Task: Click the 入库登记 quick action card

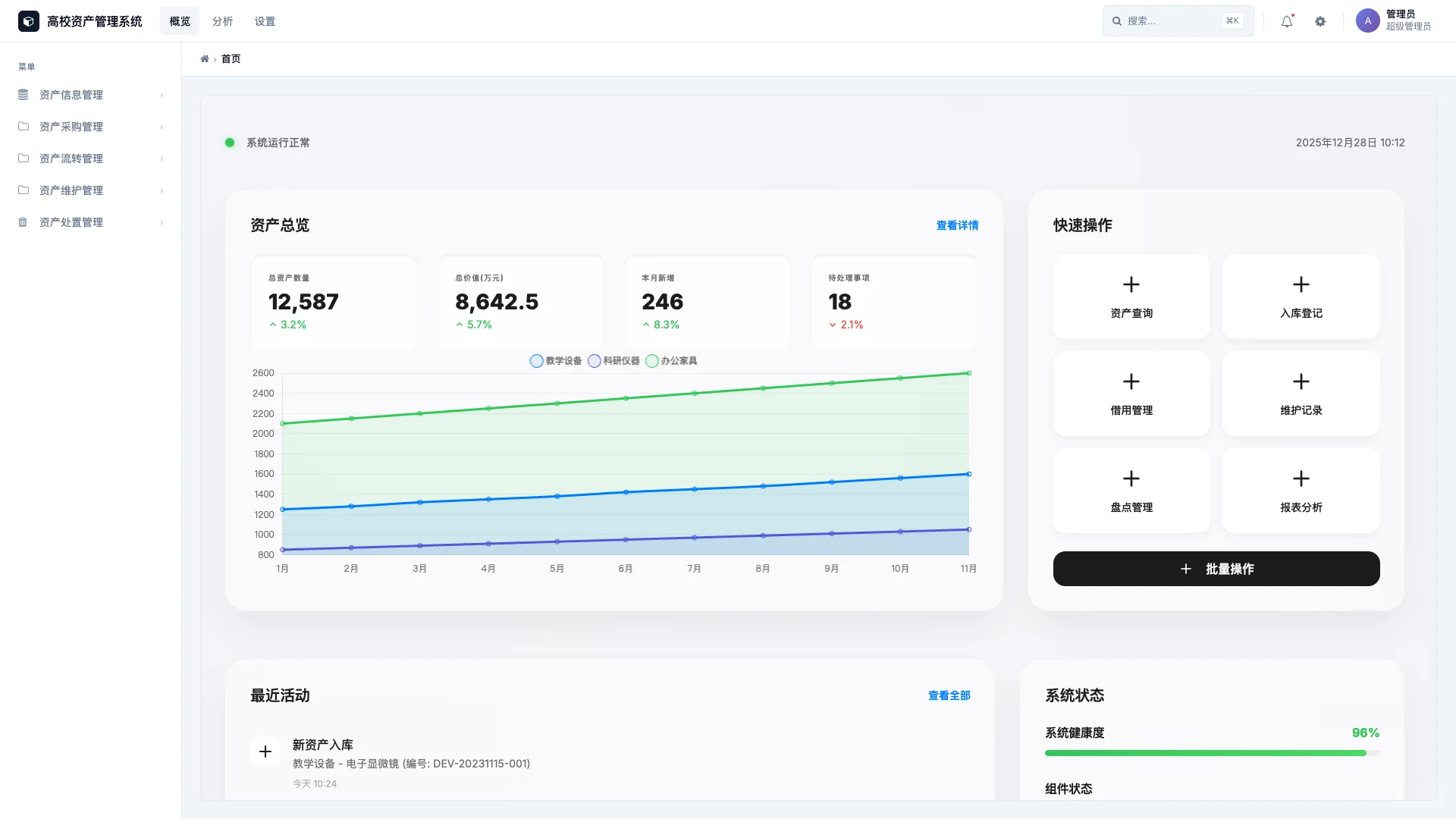Action: coord(1301,297)
